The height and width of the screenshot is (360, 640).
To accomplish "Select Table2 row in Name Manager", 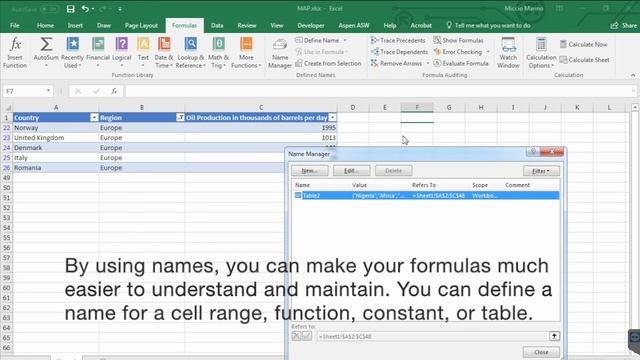I will (426, 196).
